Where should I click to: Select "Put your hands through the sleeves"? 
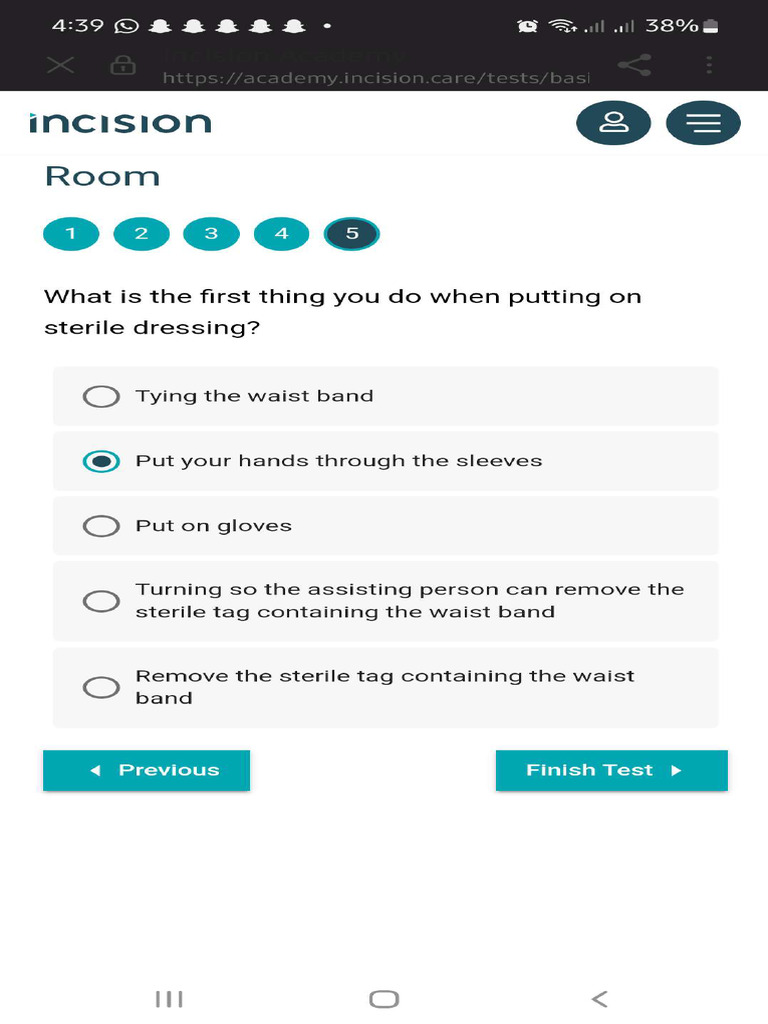tap(385, 461)
